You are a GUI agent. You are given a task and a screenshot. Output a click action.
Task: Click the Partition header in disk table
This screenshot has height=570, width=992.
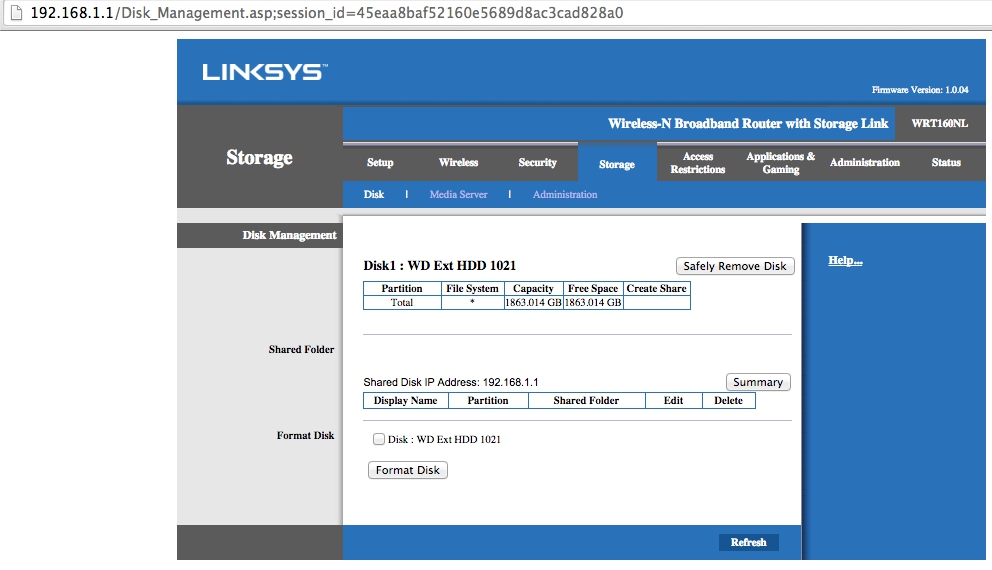402,288
